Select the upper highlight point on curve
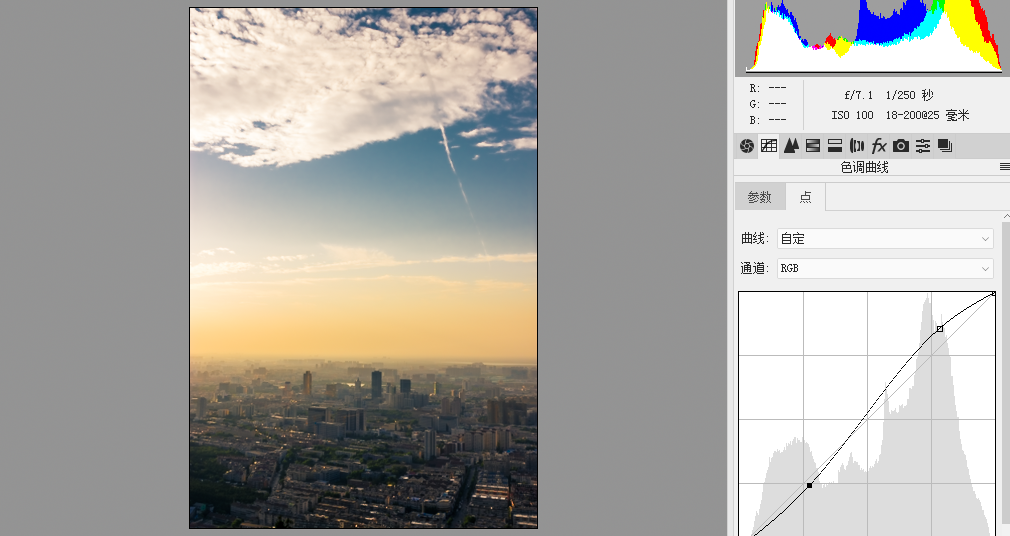Image resolution: width=1010 pixels, height=536 pixels. click(940, 329)
